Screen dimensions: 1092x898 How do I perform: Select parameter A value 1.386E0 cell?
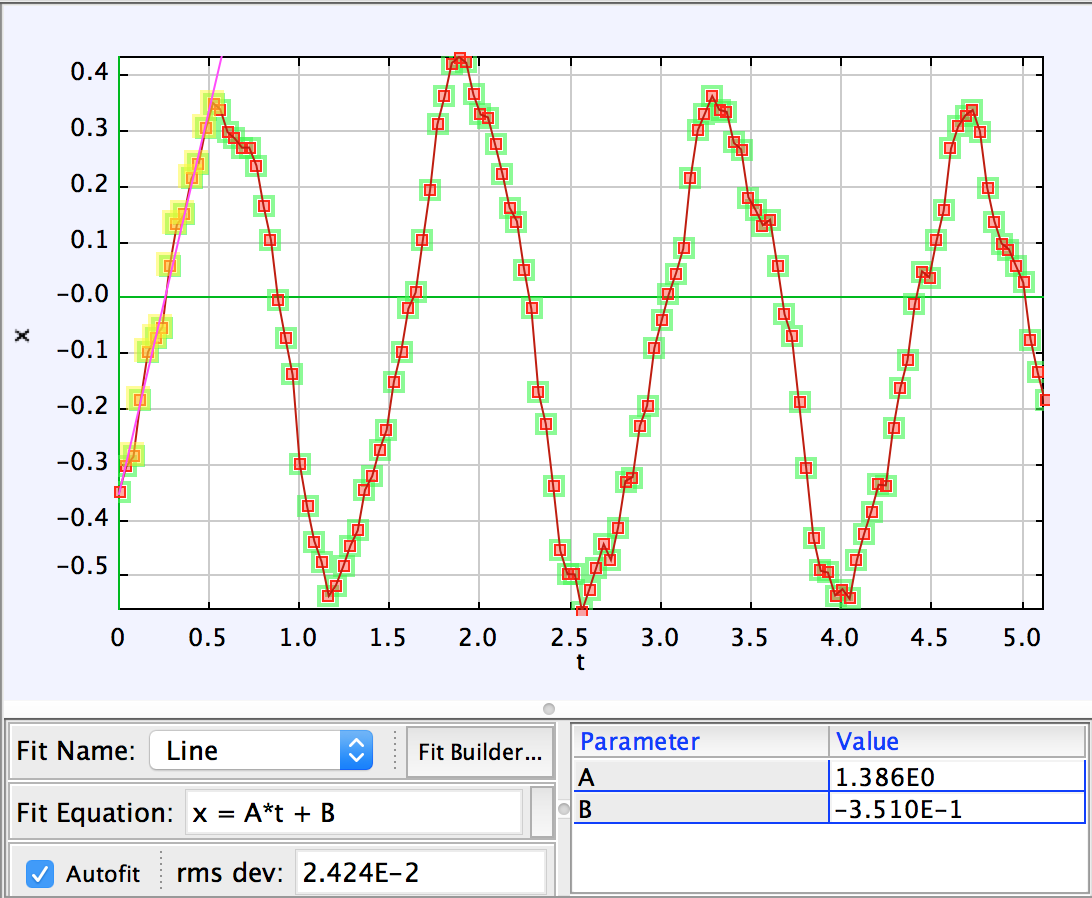point(956,776)
